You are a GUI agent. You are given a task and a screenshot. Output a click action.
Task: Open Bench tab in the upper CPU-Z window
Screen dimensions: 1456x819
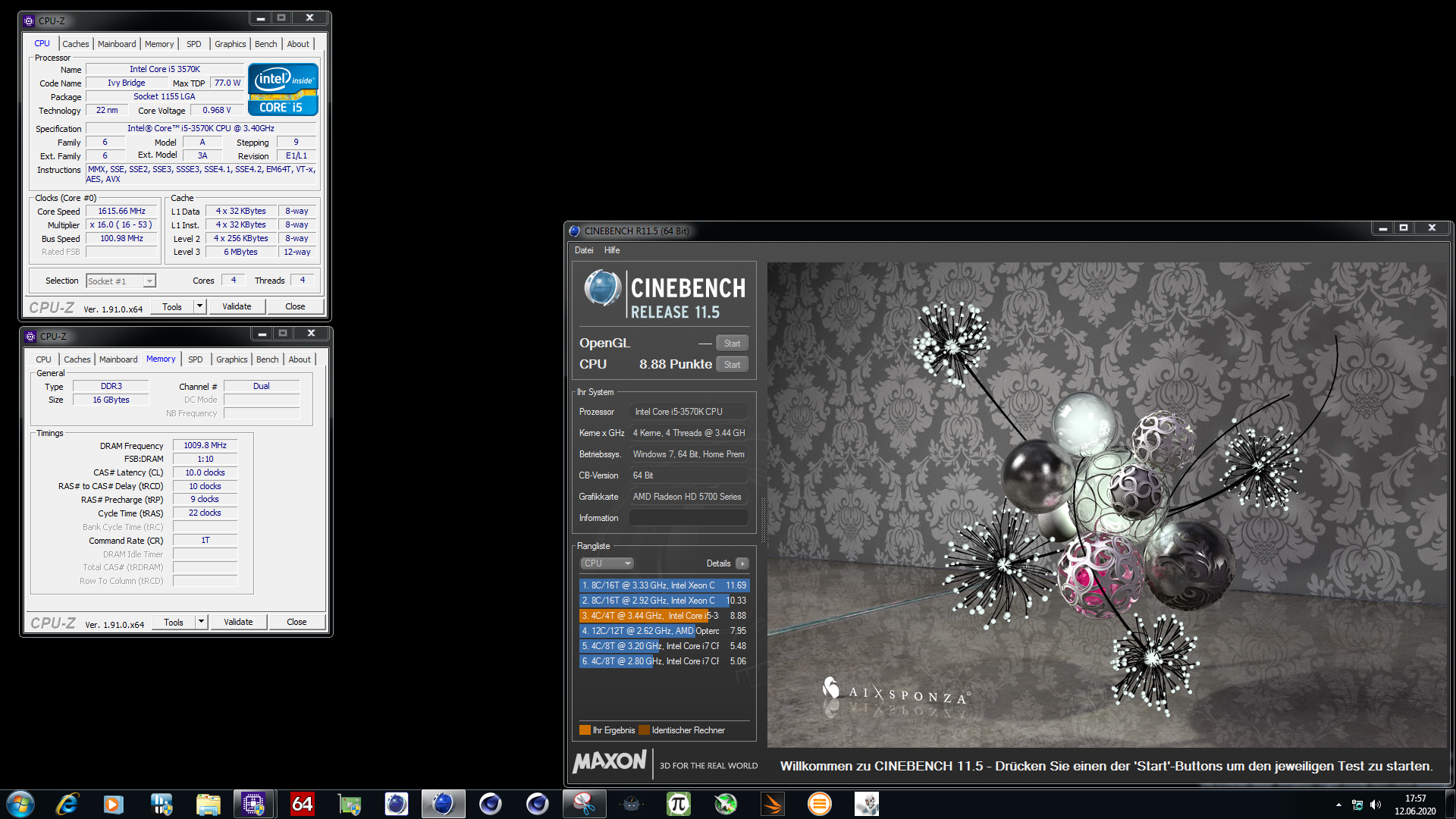(265, 44)
